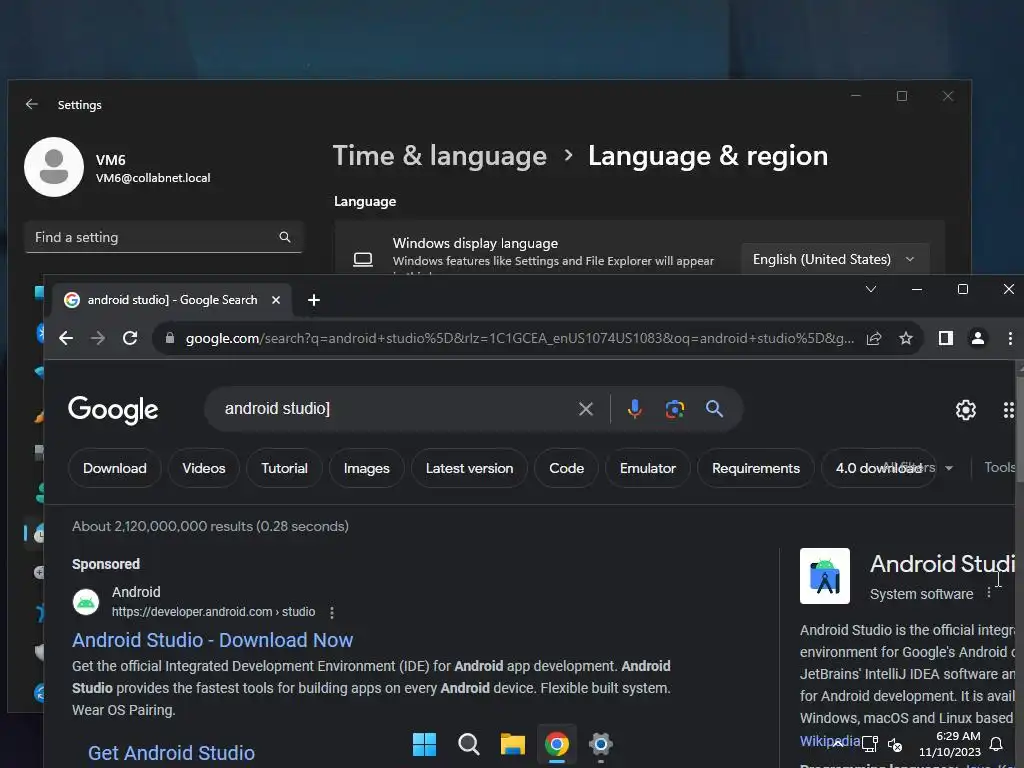Open the Wikipedia link in knowledge panel
The height and width of the screenshot is (768, 1024).
(x=829, y=741)
